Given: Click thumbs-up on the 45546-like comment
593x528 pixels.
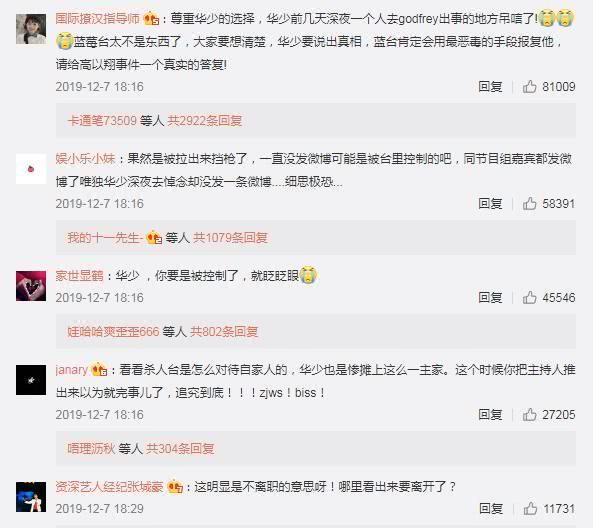Looking at the screenshot, I should (529, 298).
